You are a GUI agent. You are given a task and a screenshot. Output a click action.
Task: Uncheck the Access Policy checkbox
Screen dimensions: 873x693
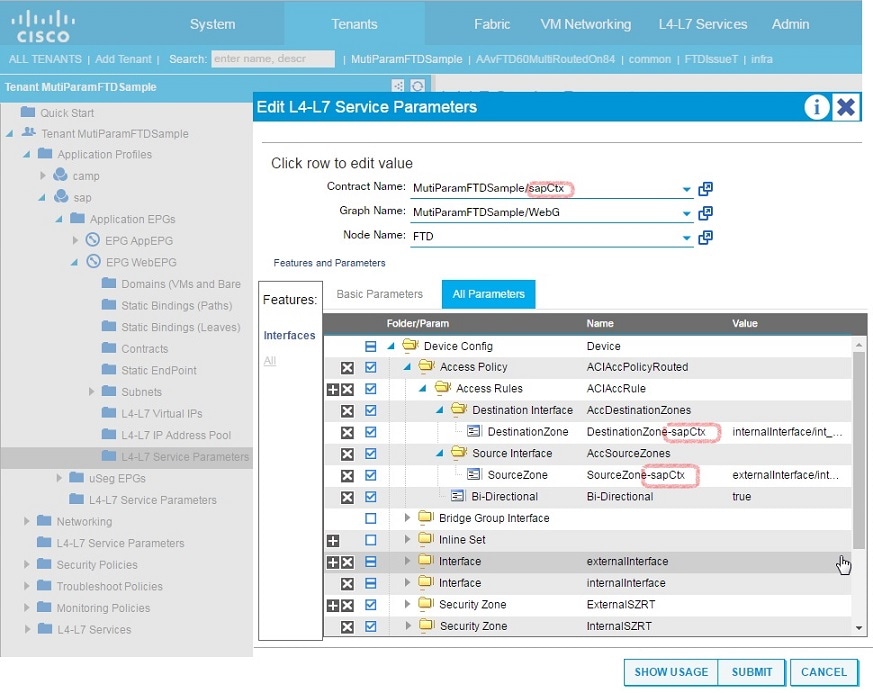[x=371, y=367]
